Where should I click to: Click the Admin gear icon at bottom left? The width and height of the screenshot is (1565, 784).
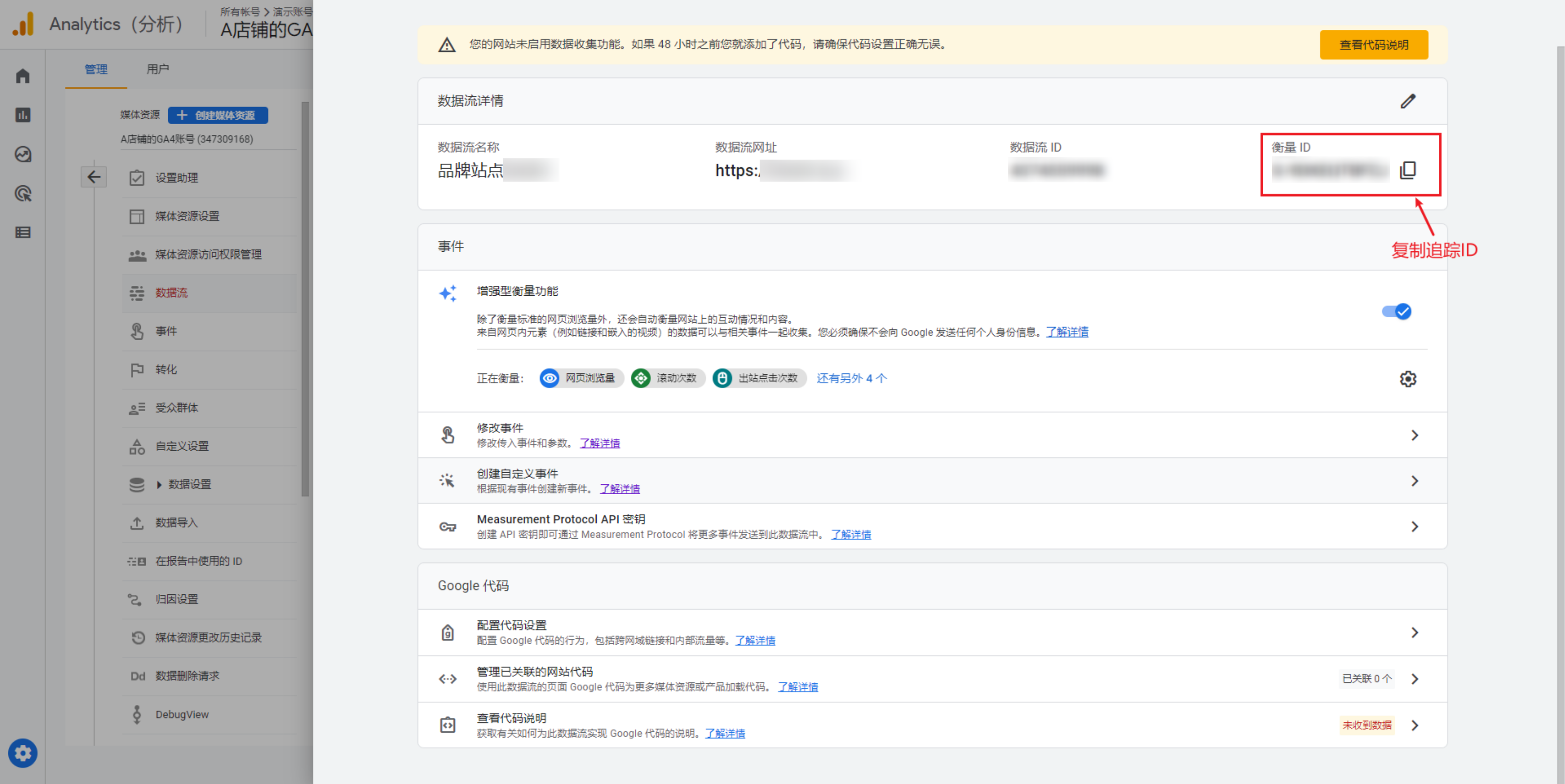(22, 753)
